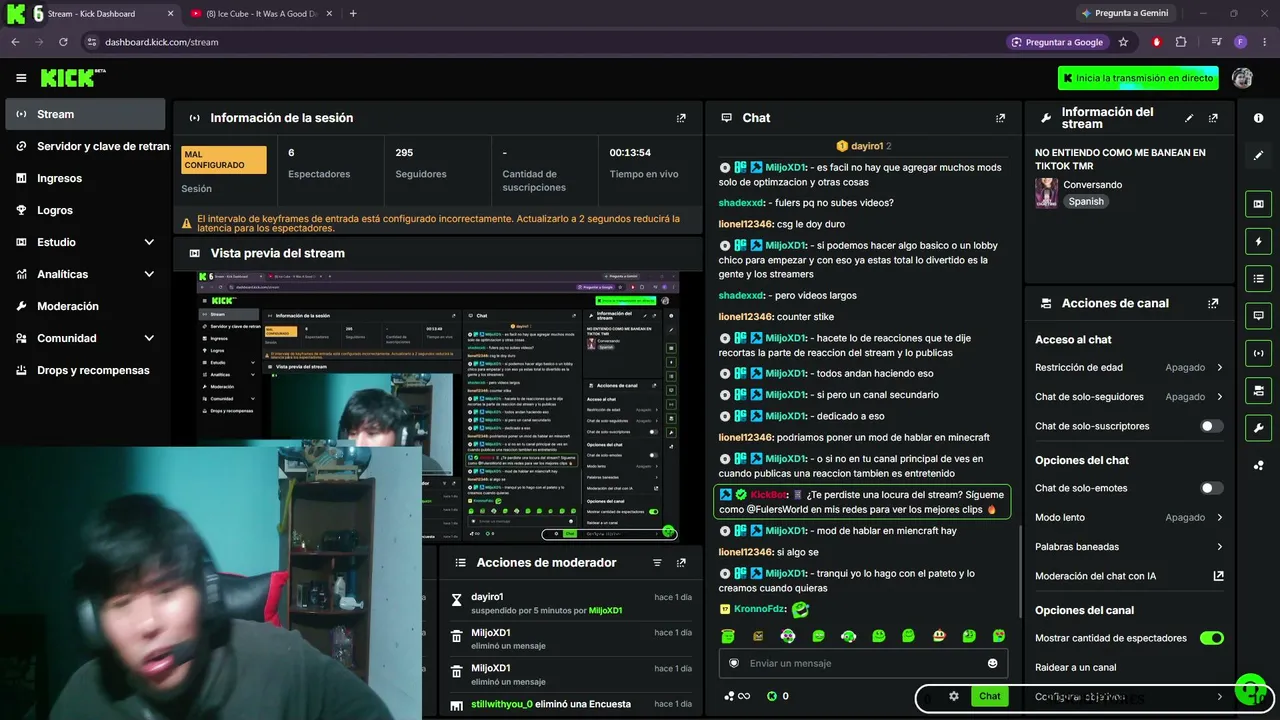Open chat settings gear icon
Screen dimensions: 1280x720
(954, 696)
